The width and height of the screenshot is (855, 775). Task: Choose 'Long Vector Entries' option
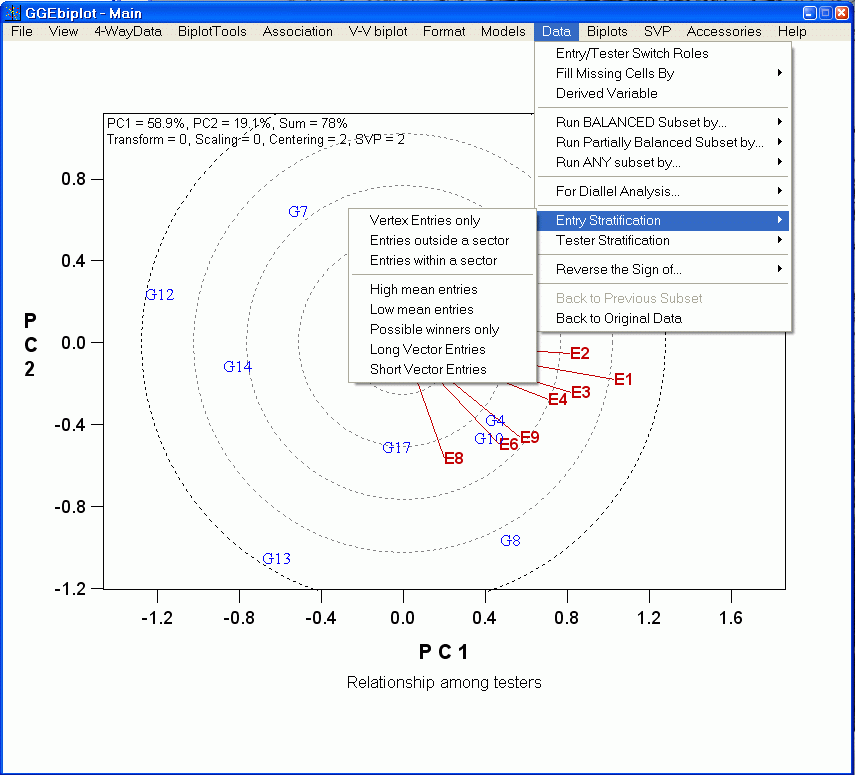(427, 349)
